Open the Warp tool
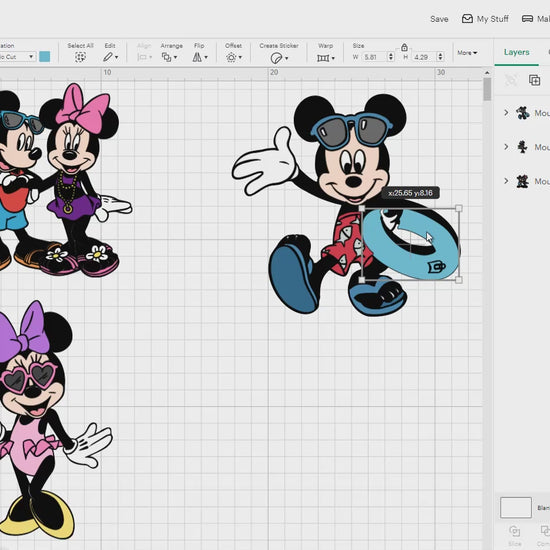This screenshot has width=550, height=550. (x=325, y=58)
